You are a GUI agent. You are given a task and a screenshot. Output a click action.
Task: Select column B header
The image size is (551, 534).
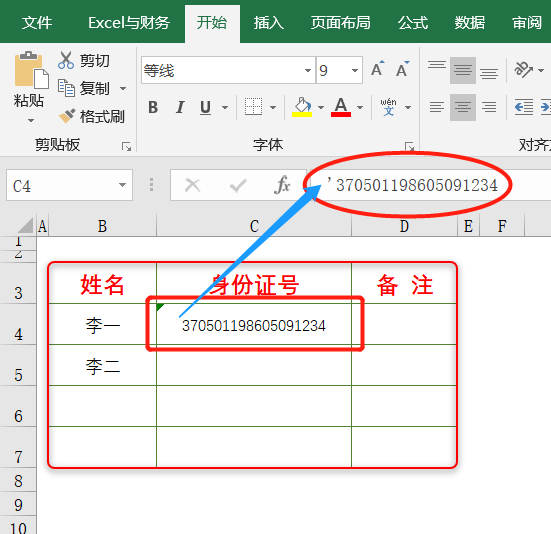tap(102, 226)
